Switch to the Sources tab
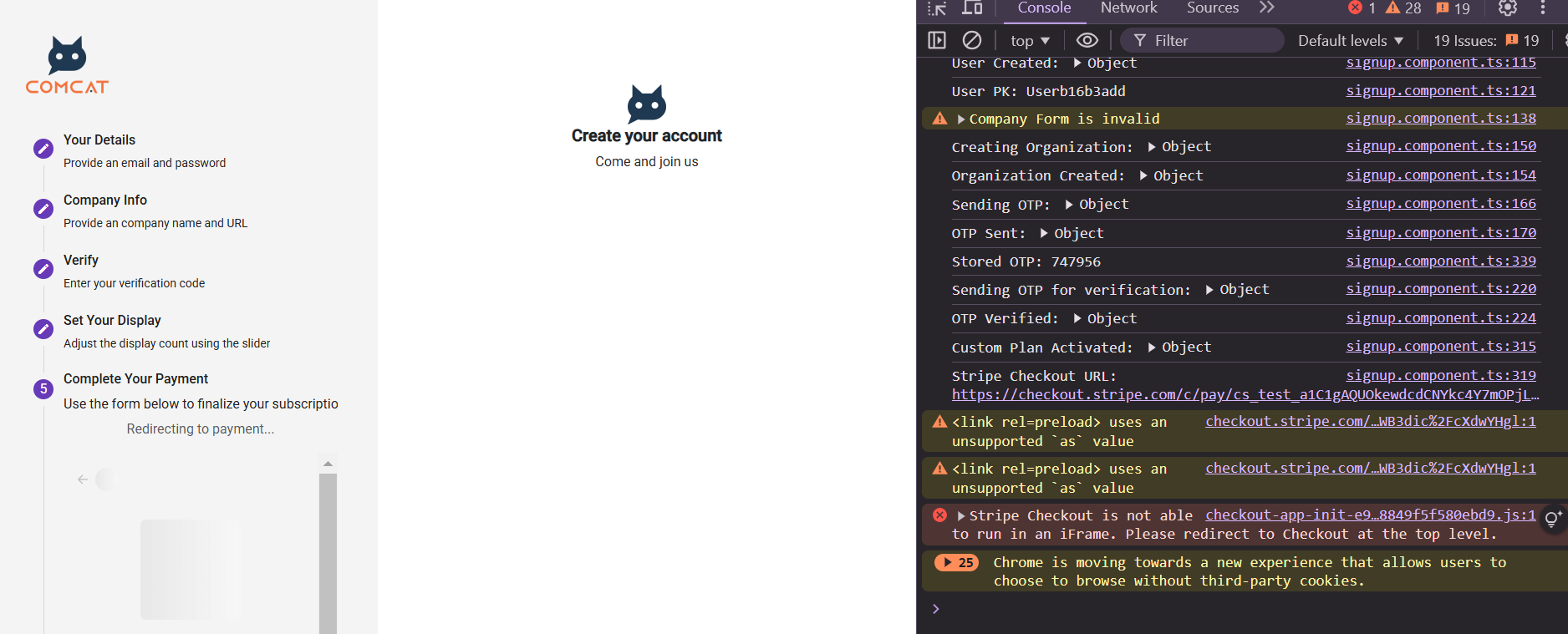 (x=1212, y=8)
